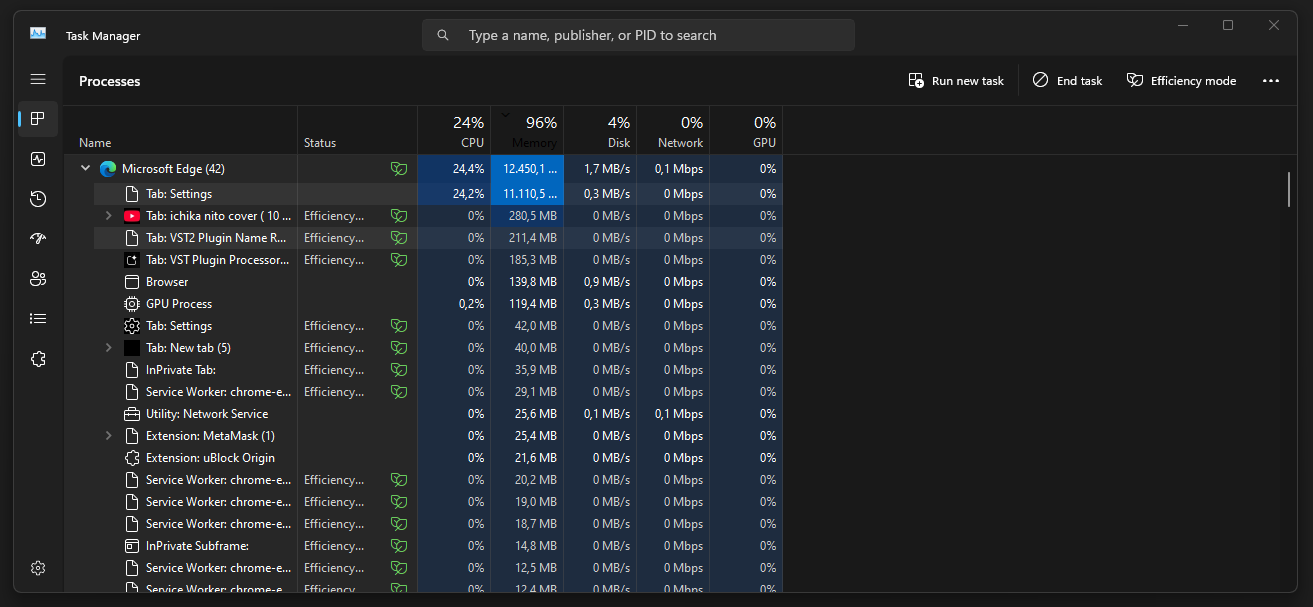Expand the Tab: New tab (5) row

pyautogui.click(x=109, y=348)
